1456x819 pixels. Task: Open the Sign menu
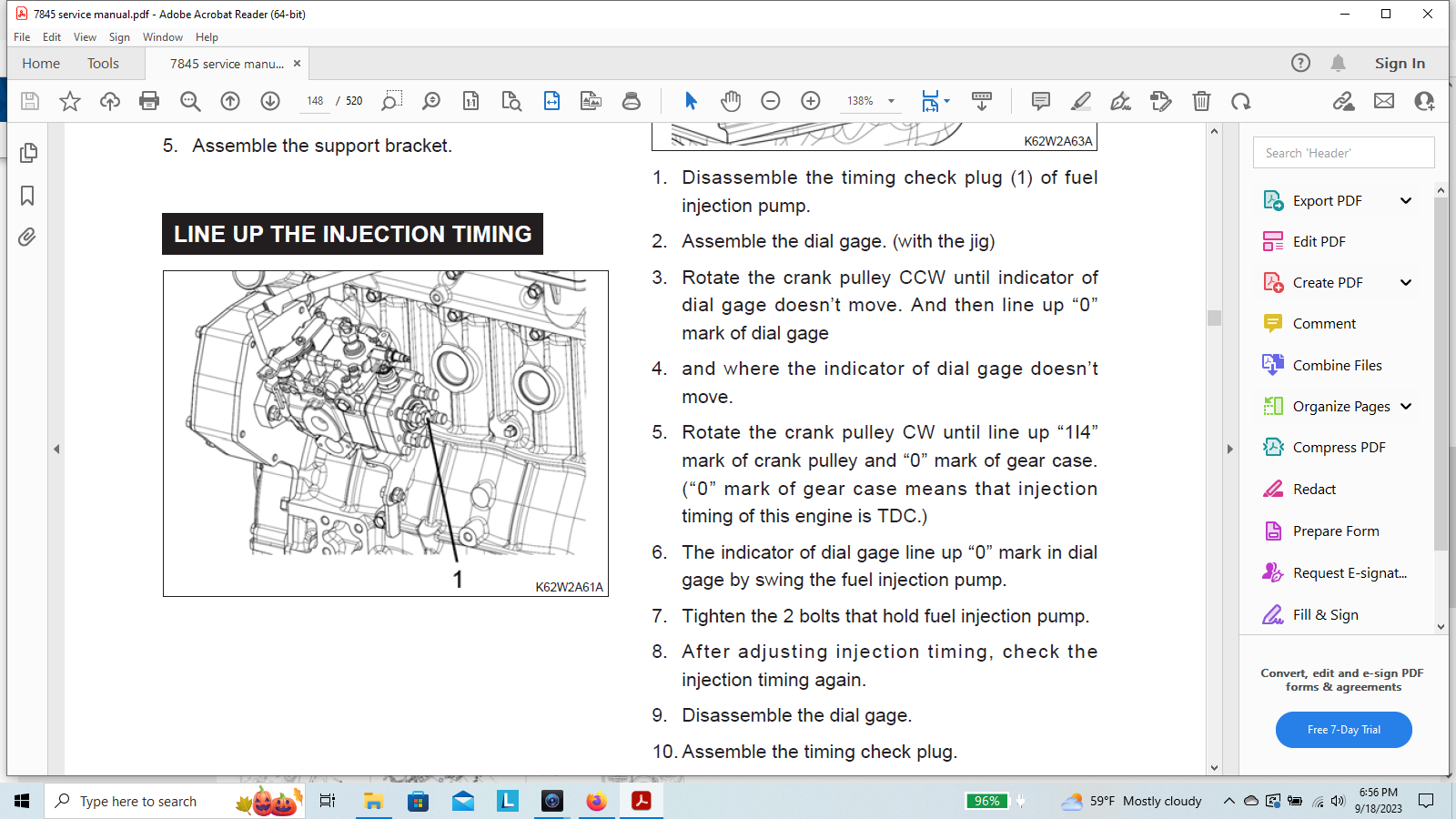(119, 37)
